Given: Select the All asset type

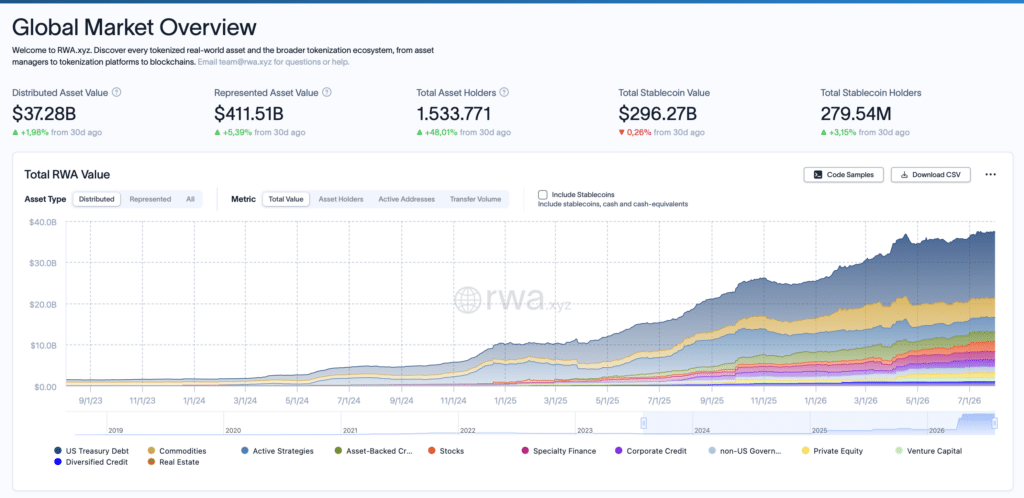Looking at the screenshot, I should (x=190, y=199).
